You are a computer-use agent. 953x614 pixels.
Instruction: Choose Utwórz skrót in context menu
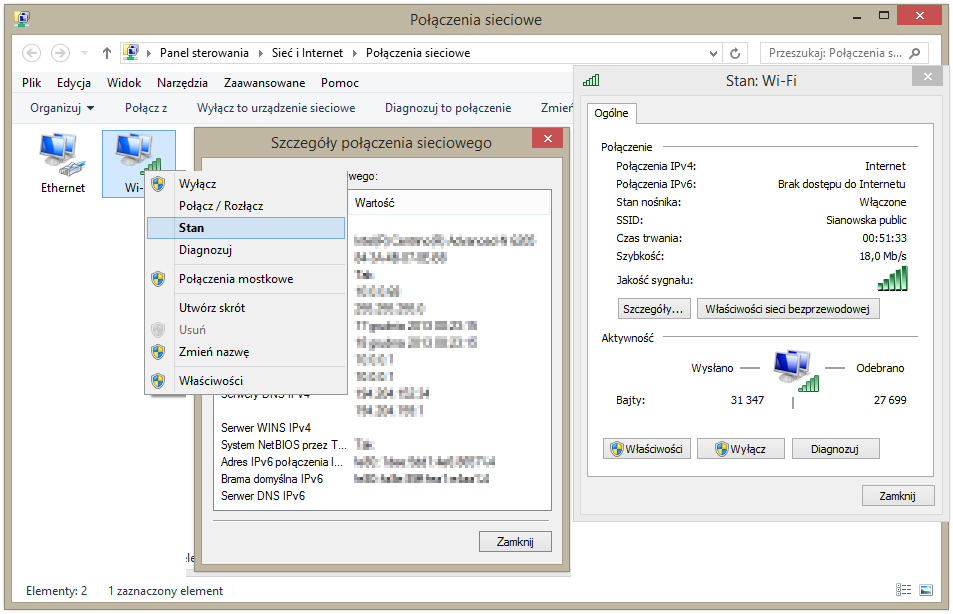246,308
